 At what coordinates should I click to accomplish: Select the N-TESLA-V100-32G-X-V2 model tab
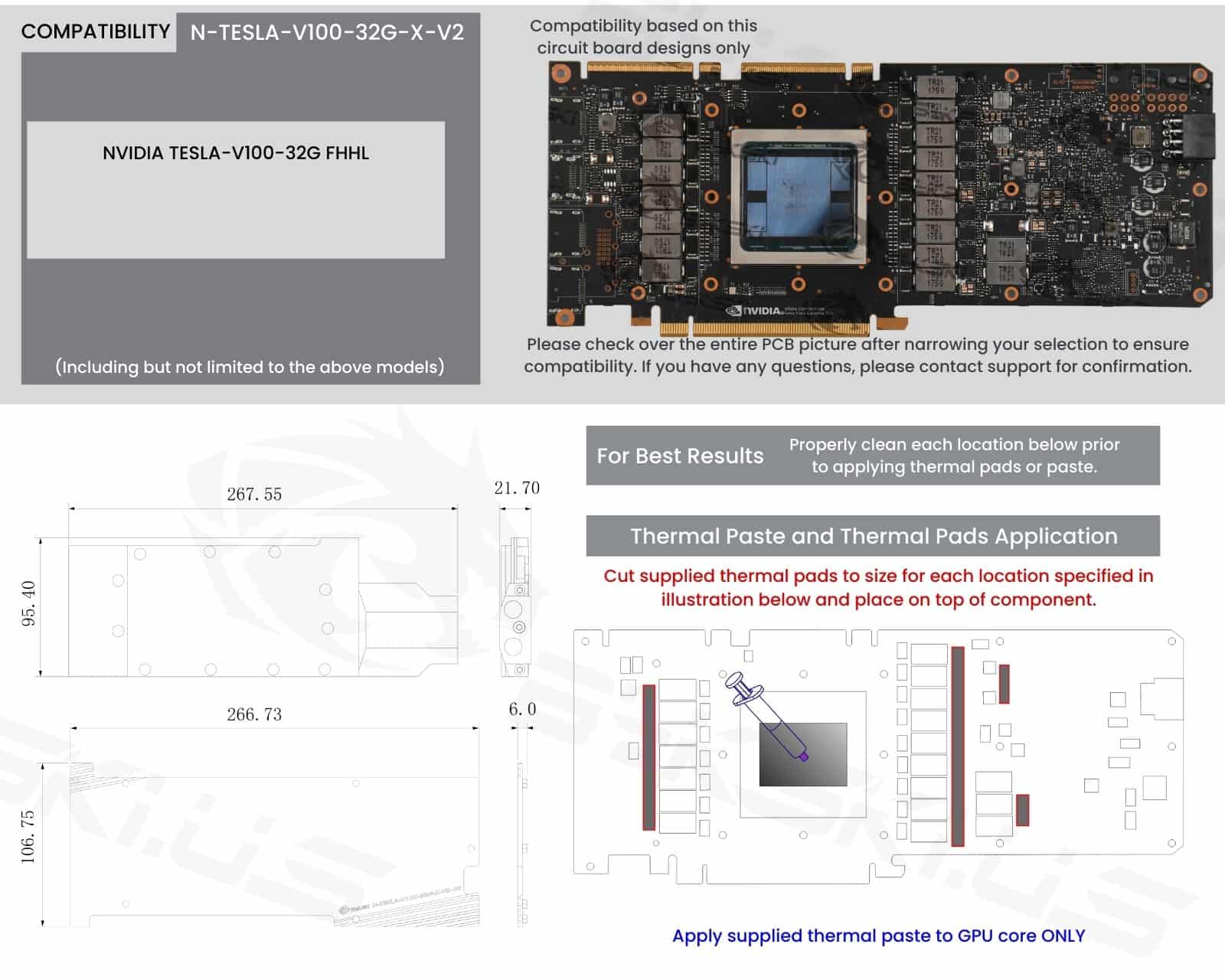click(x=327, y=32)
